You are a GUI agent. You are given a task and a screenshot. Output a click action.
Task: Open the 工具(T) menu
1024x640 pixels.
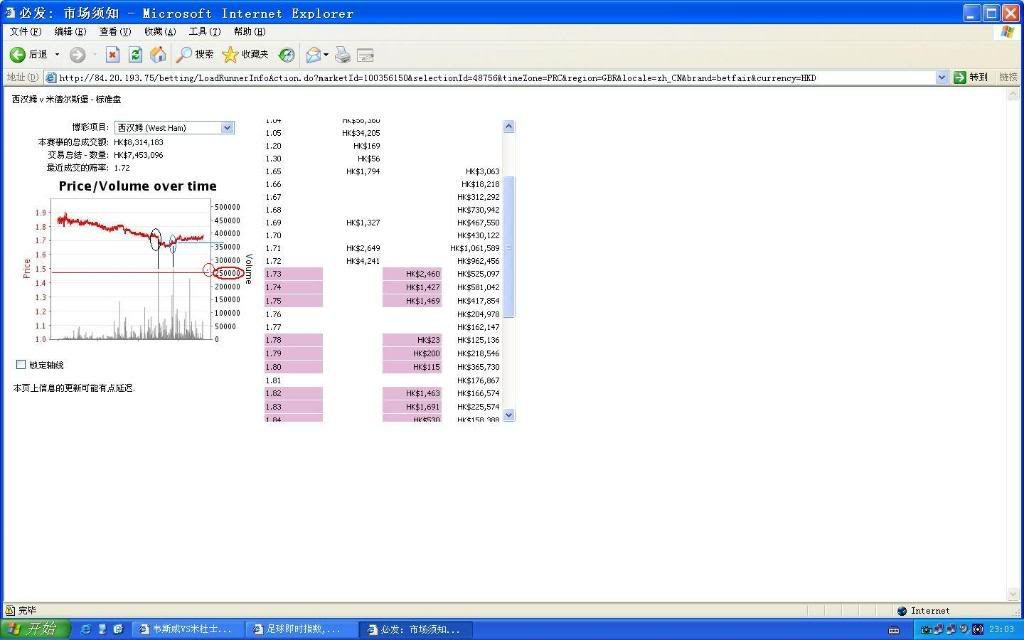(x=204, y=32)
